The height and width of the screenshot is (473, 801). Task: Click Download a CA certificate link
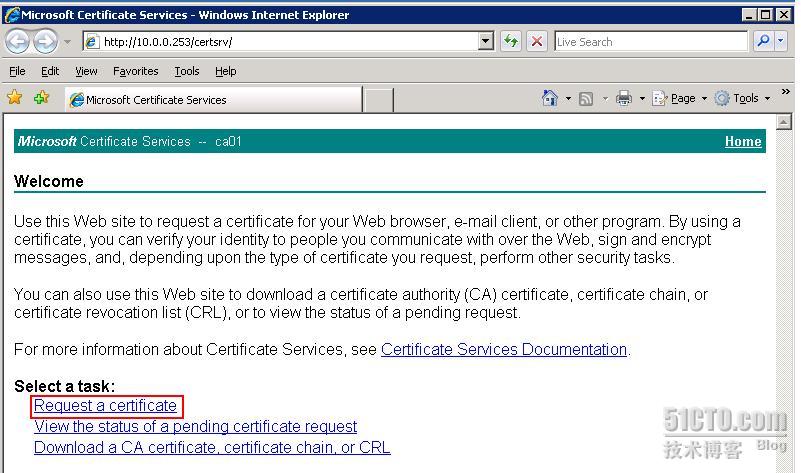tap(212, 447)
